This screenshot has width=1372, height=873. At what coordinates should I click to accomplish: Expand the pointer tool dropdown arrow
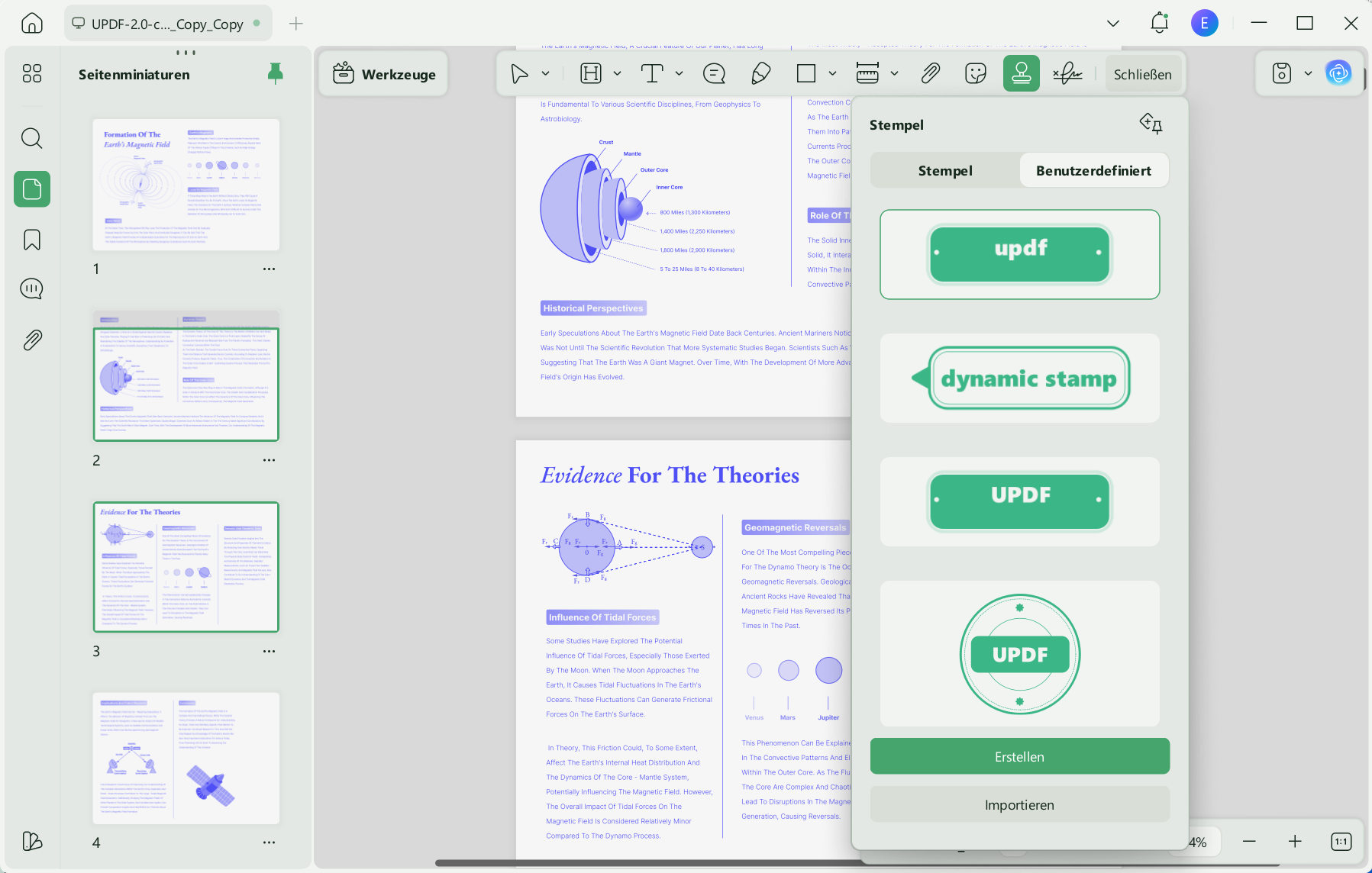click(x=546, y=73)
